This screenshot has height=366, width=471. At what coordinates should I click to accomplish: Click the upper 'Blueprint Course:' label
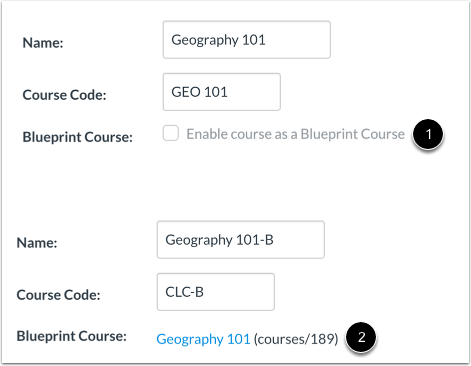(78, 137)
